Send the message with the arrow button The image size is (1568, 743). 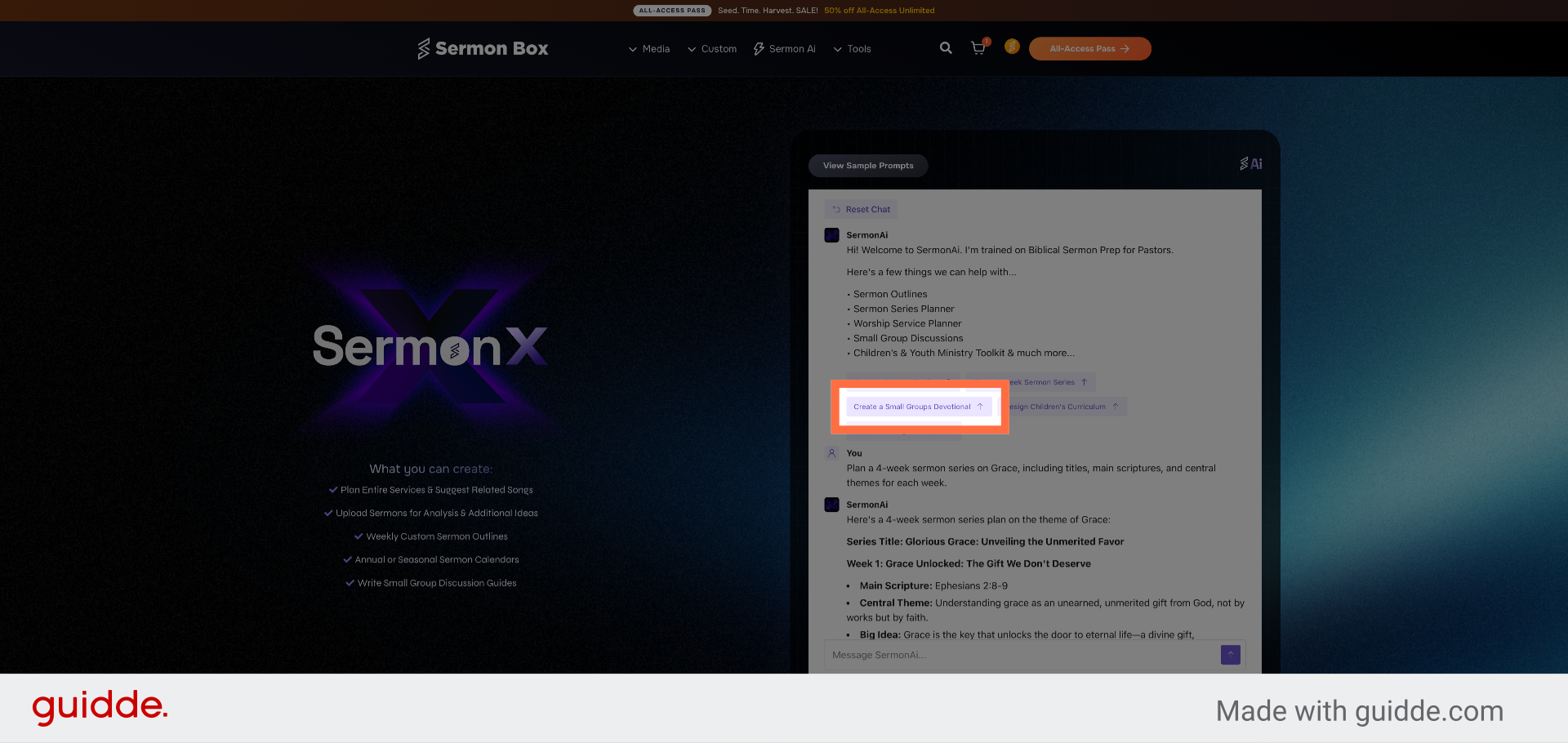click(1231, 655)
